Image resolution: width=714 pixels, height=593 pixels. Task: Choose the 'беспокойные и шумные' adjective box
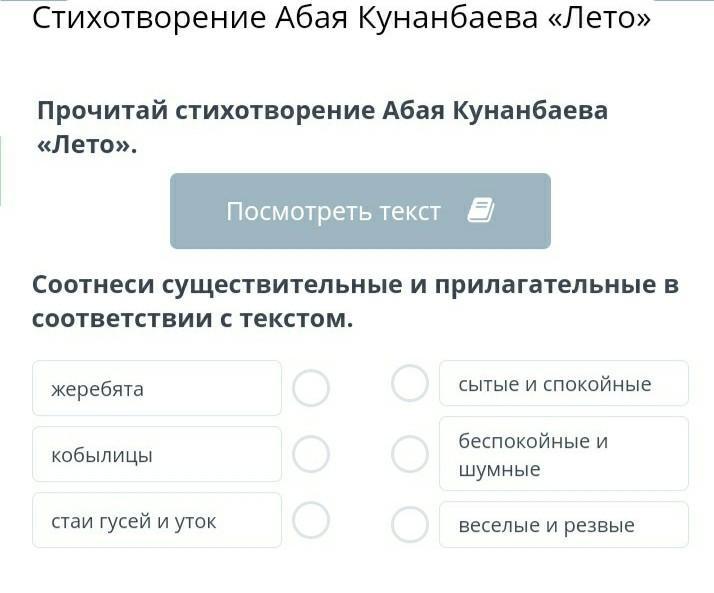click(x=563, y=454)
